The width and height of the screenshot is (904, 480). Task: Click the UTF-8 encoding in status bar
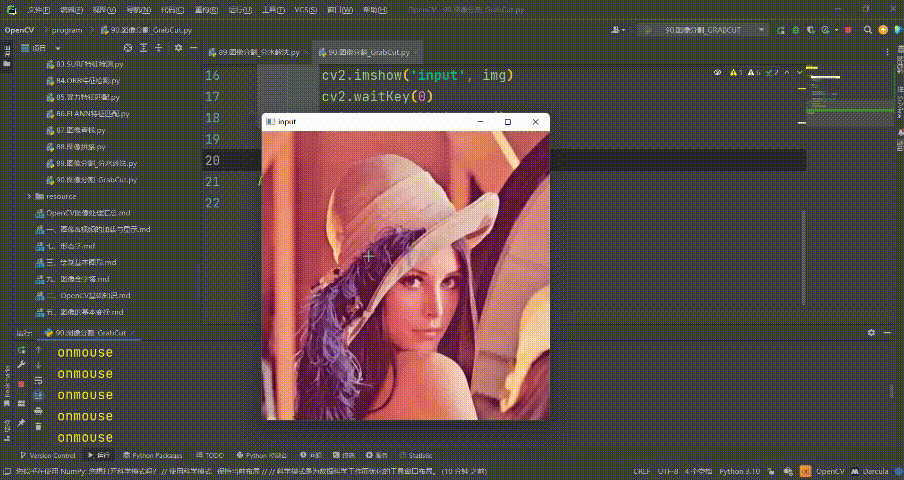tap(668, 471)
